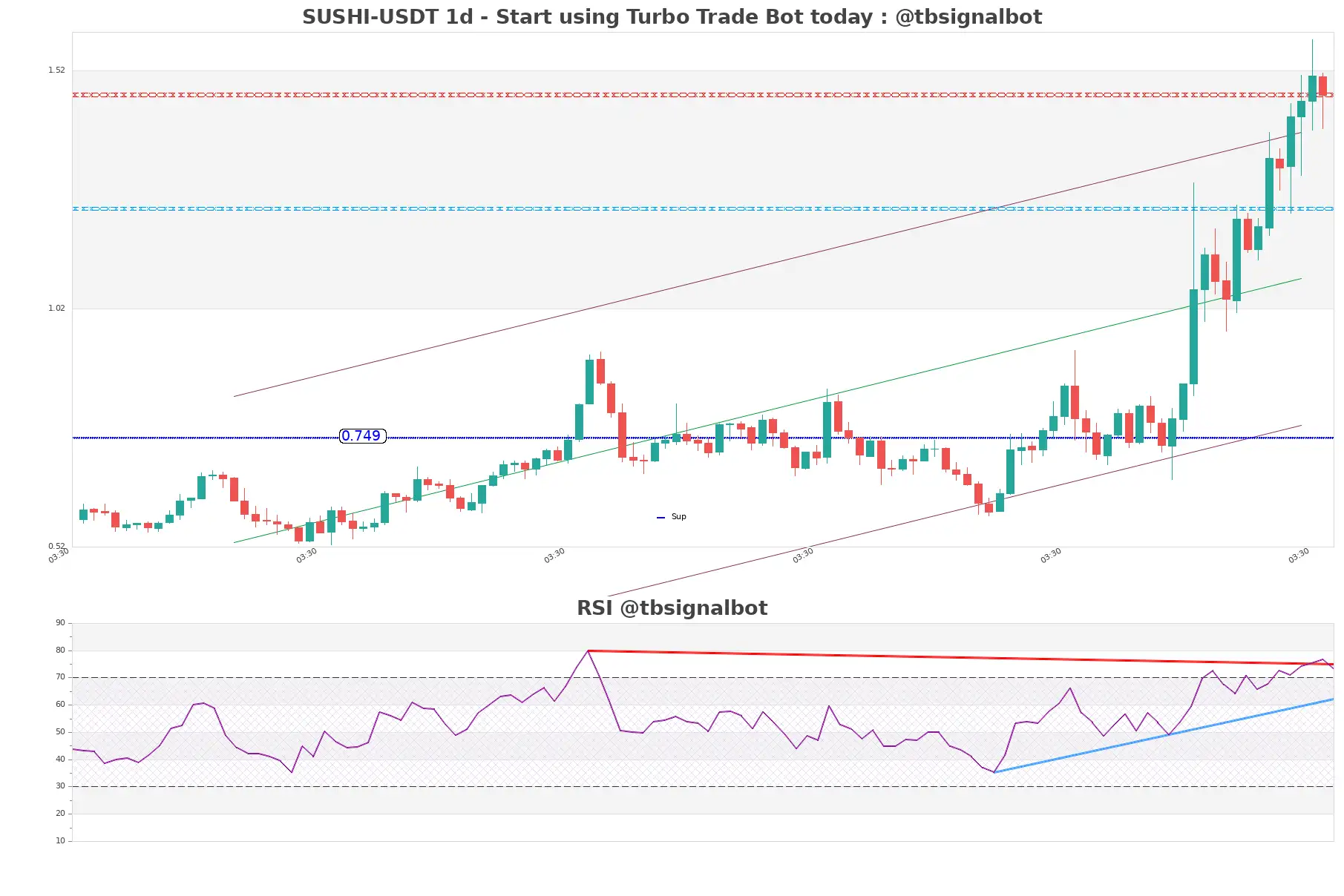Click the green ascending middle channel line
Screen dimensions: 1344x896
click(767, 410)
